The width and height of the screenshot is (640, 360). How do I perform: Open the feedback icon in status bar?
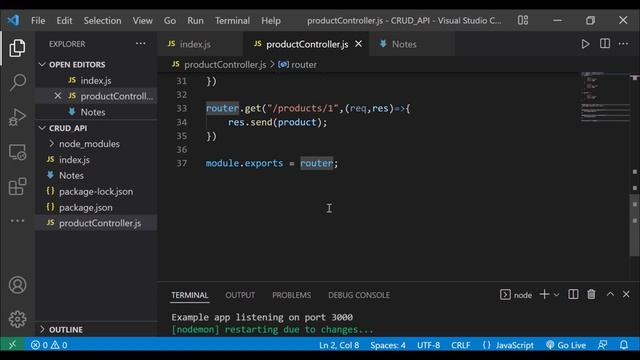coord(602,345)
